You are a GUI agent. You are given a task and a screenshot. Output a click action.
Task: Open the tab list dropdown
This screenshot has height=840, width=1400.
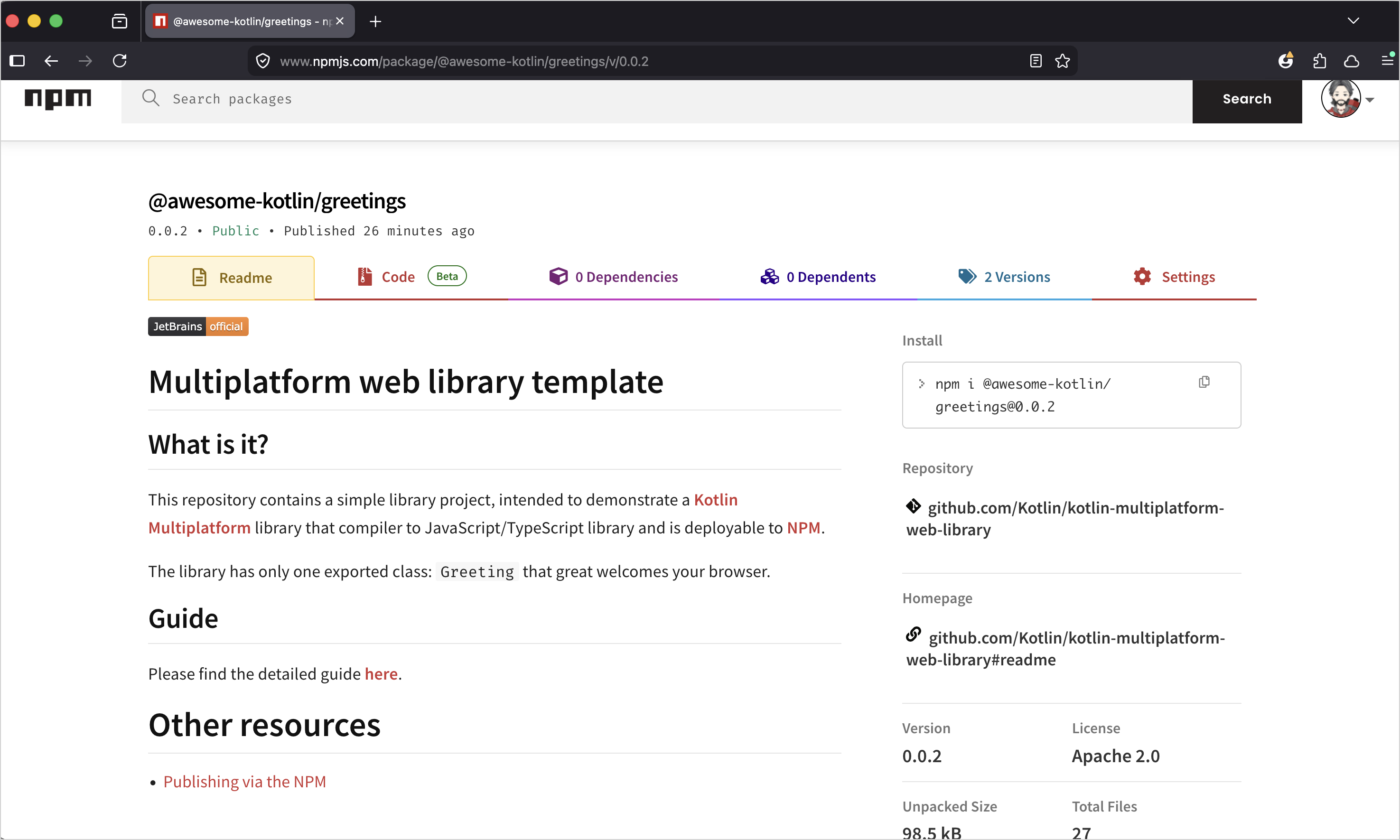pyautogui.click(x=1353, y=21)
